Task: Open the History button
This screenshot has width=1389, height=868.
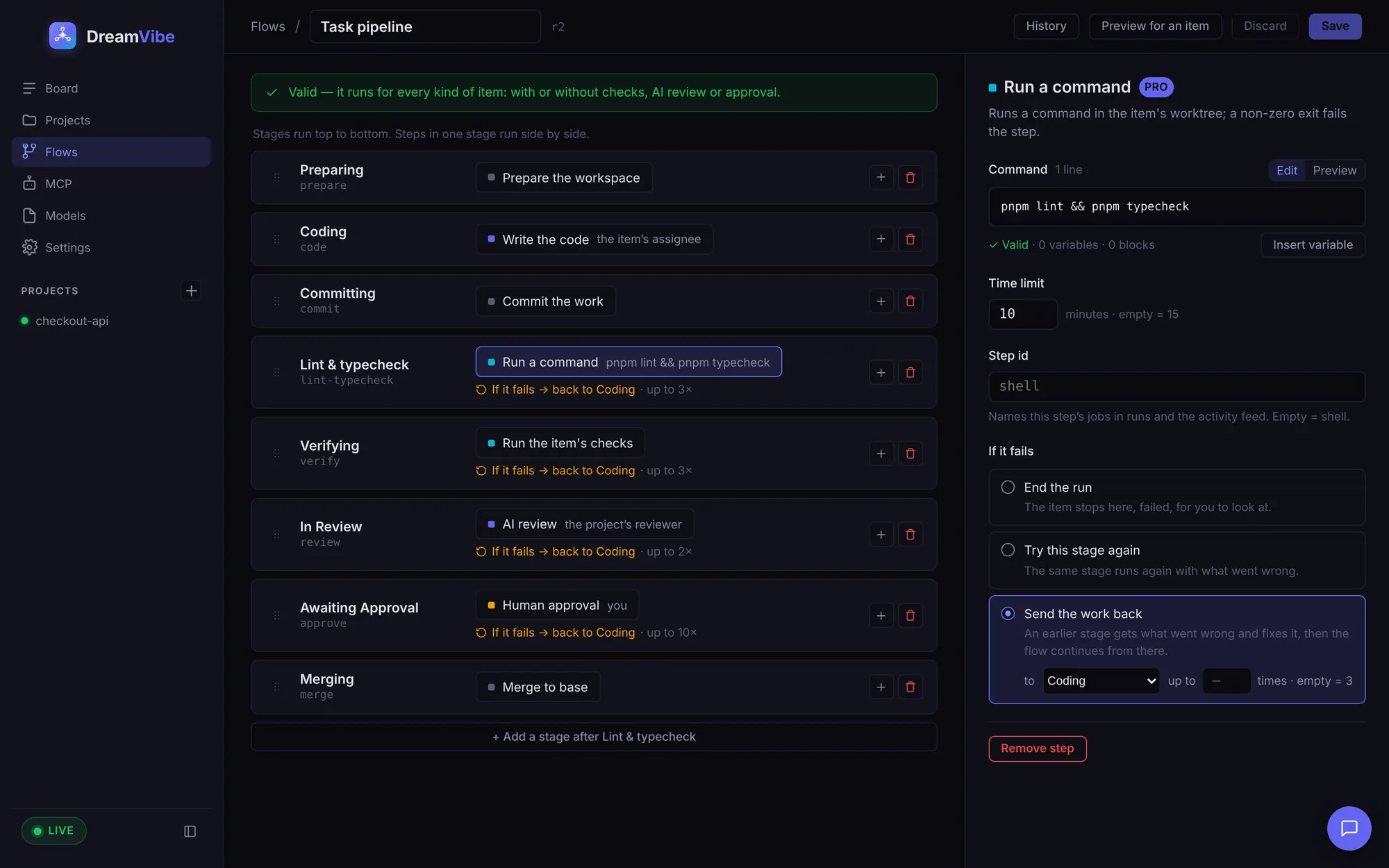Action: pyautogui.click(x=1046, y=26)
